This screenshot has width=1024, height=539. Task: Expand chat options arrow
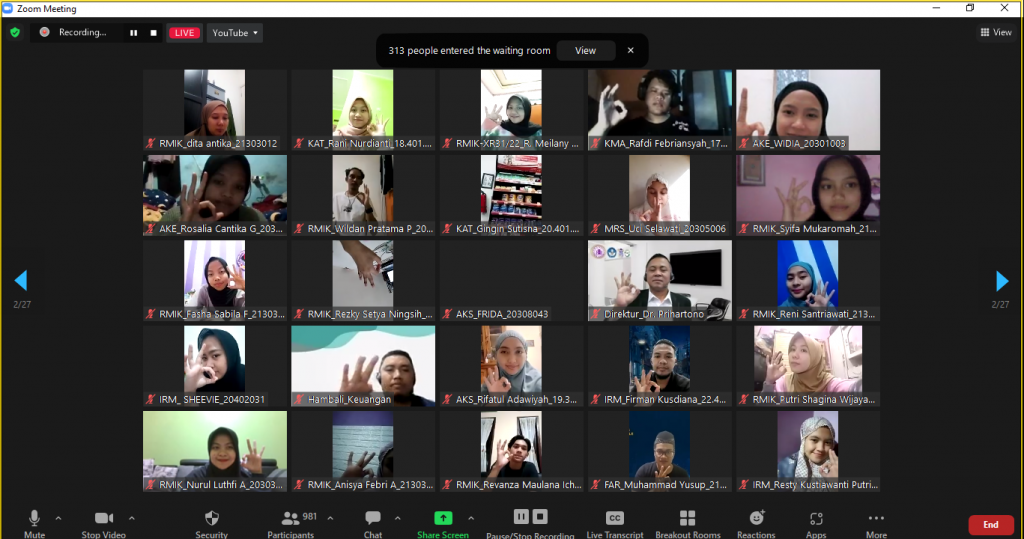tap(397, 518)
